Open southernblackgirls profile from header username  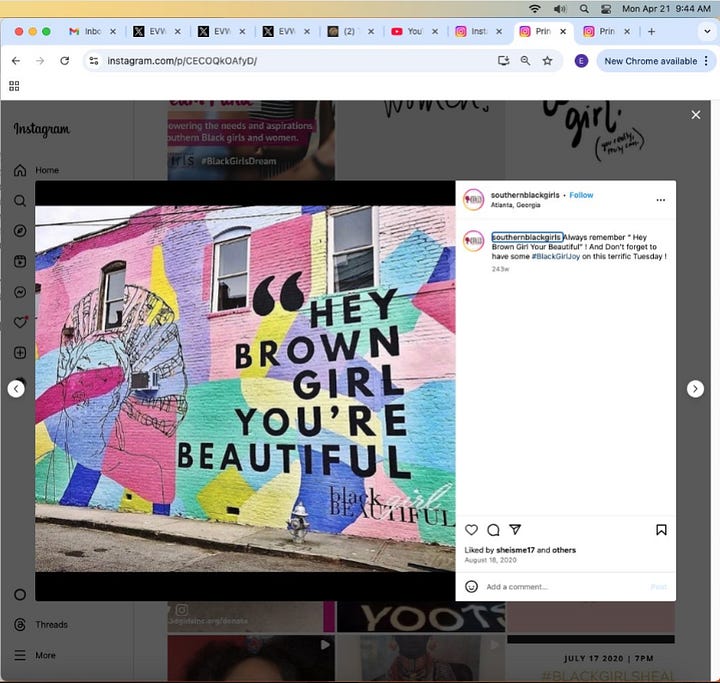point(525,195)
